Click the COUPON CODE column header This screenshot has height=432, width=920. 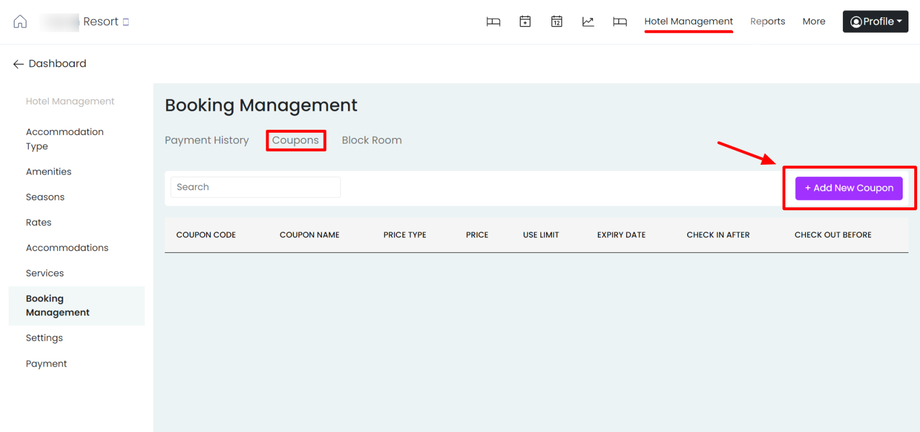(206, 235)
